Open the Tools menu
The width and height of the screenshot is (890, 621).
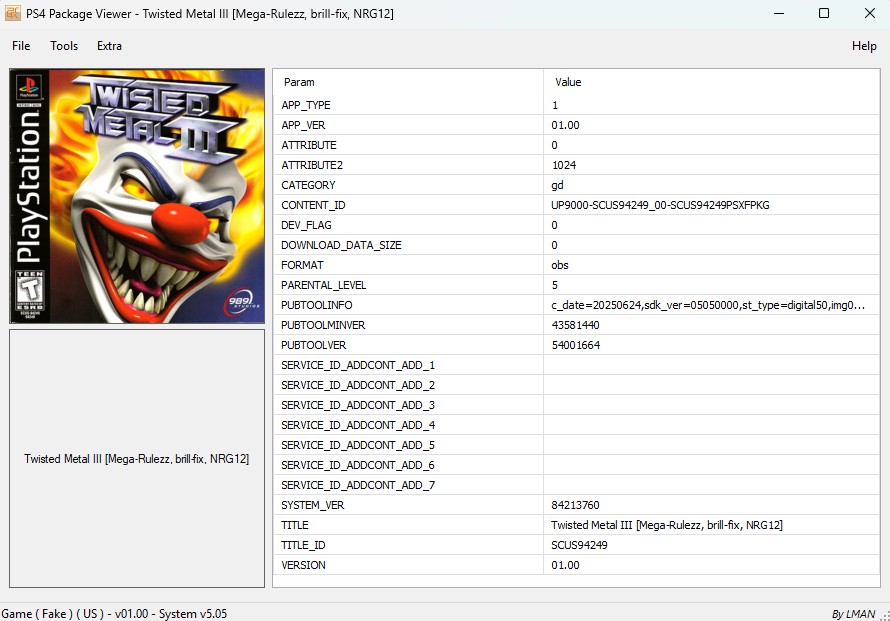64,46
